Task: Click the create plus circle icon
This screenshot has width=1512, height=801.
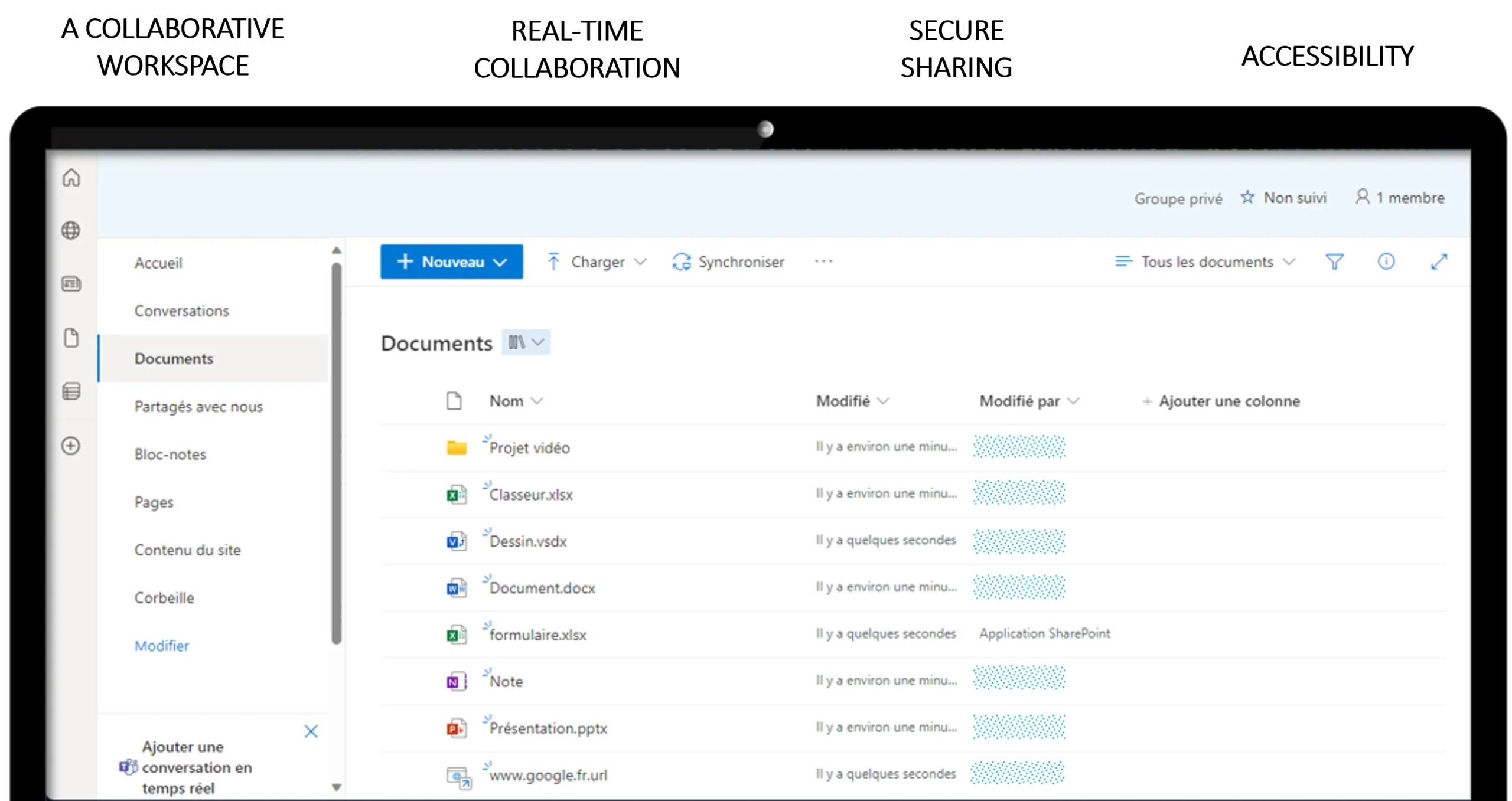Action: point(71,446)
